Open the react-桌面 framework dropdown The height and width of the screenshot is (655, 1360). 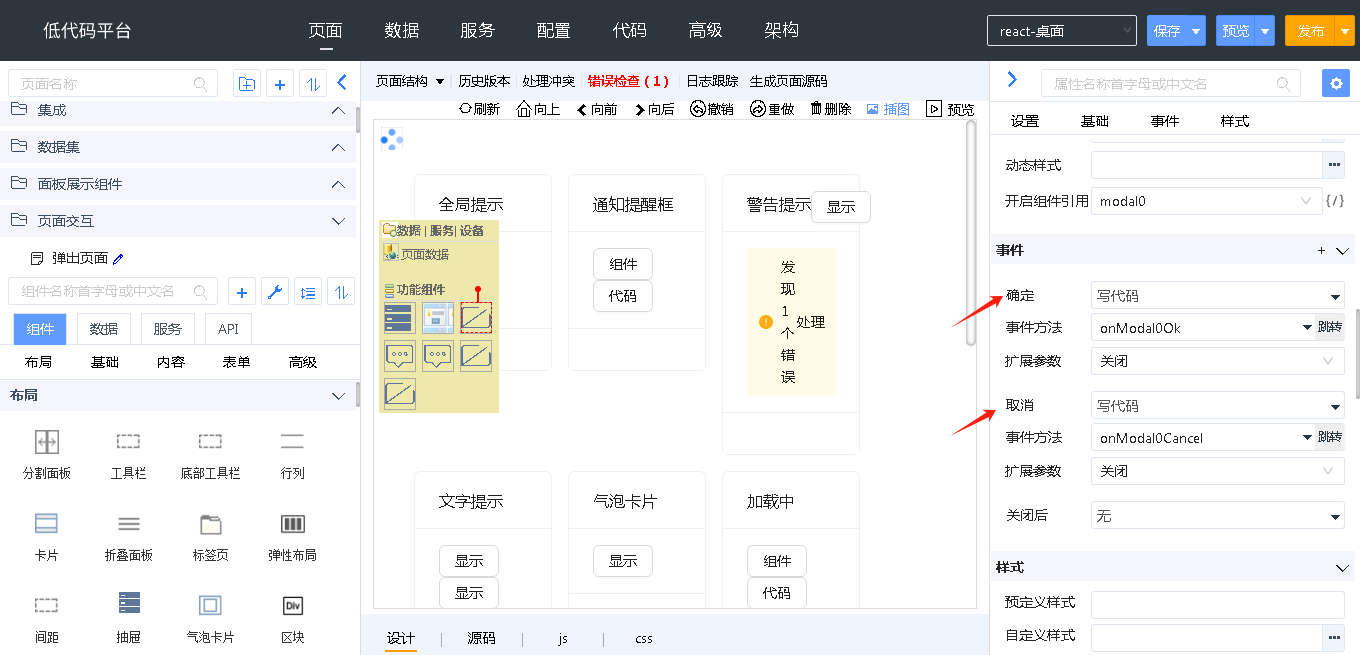pyautogui.click(x=1061, y=31)
